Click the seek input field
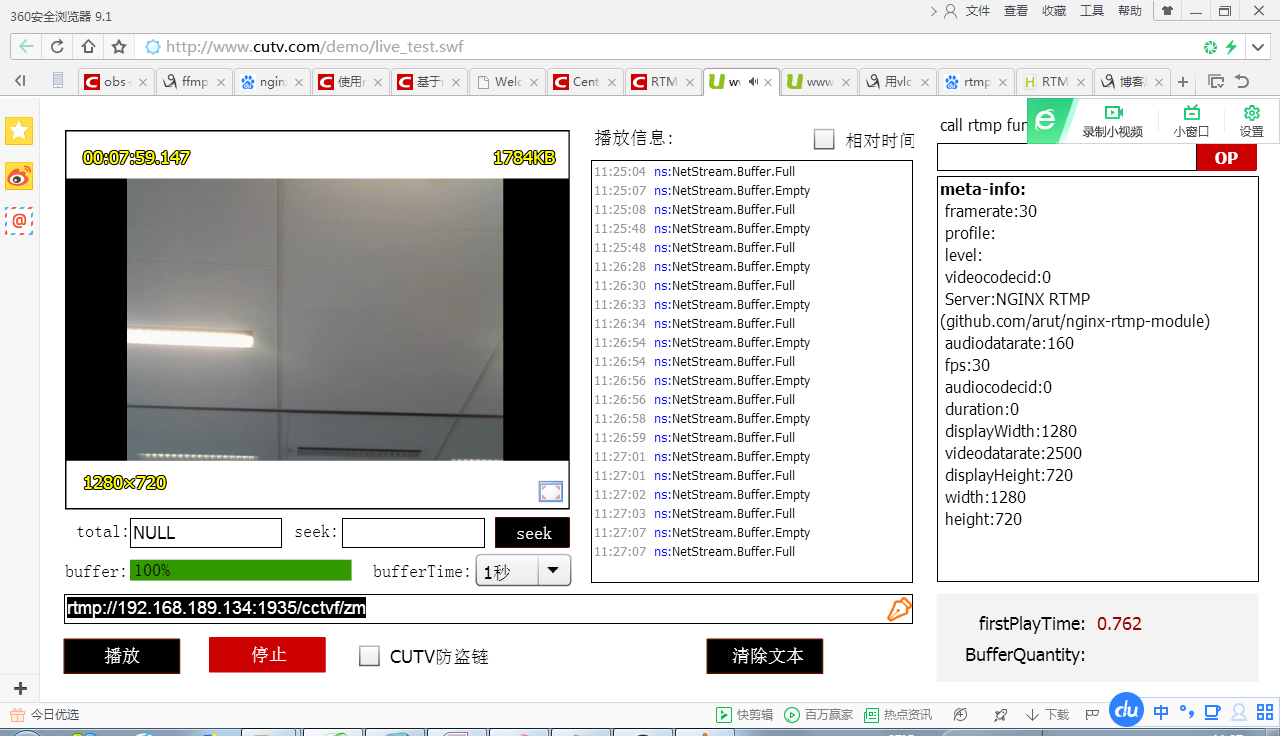 pyautogui.click(x=413, y=533)
